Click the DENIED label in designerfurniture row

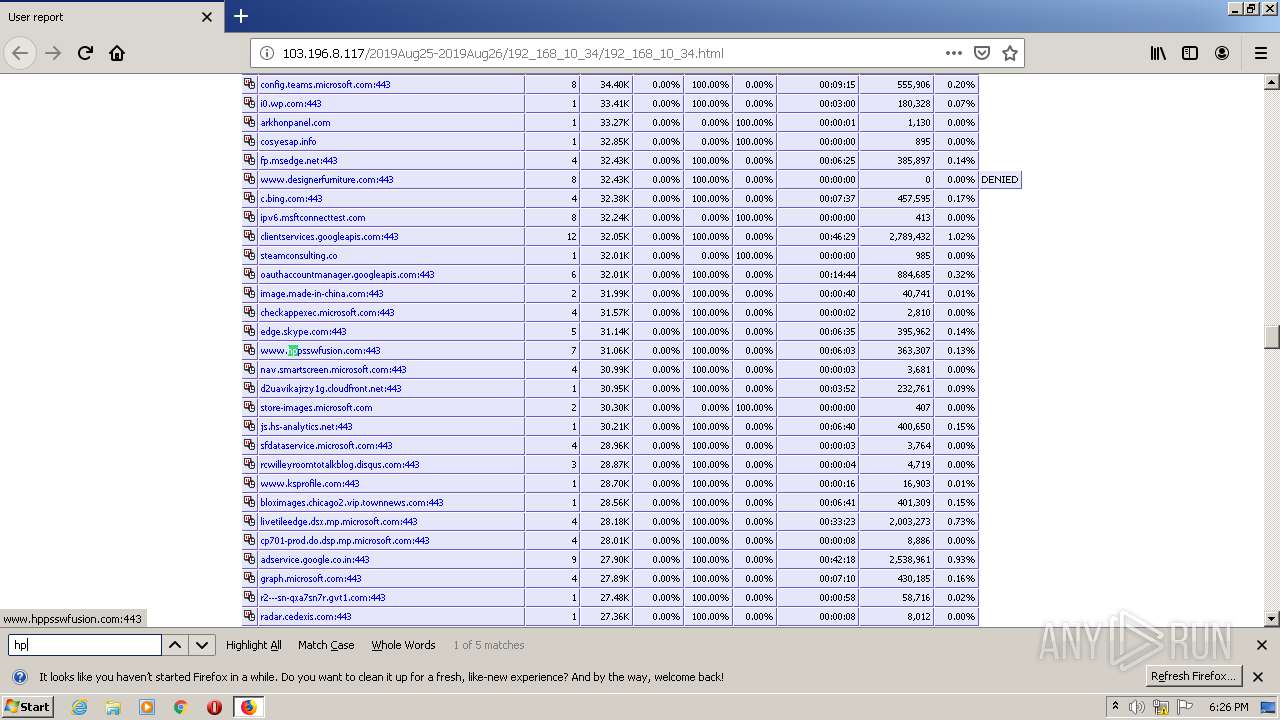point(999,180)
